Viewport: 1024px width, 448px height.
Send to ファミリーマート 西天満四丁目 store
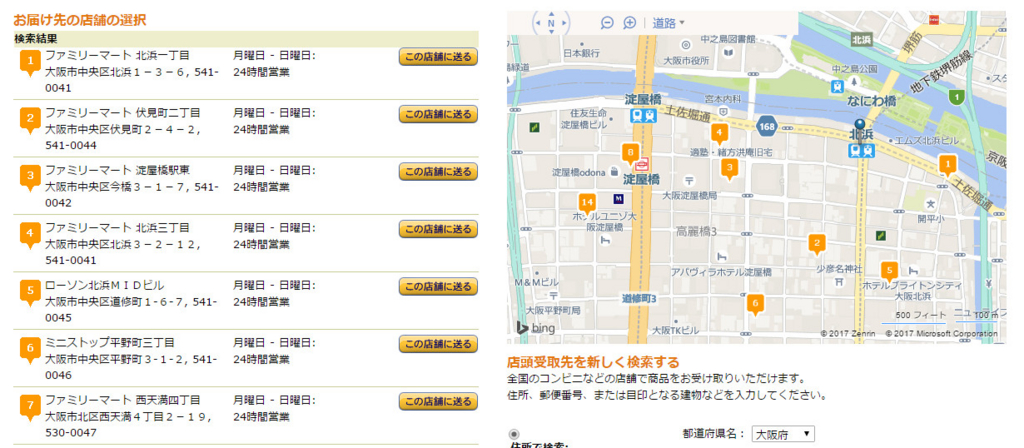click(x=438, y=402)
